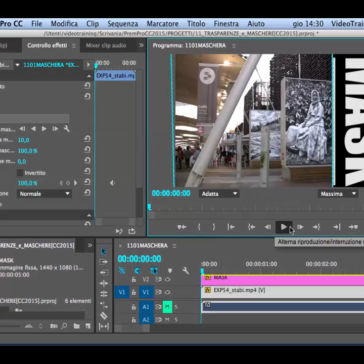Viewport: 364px width, 364px height.
Task: Reset the blend mode Normale parameter
Action: [87, 193]
